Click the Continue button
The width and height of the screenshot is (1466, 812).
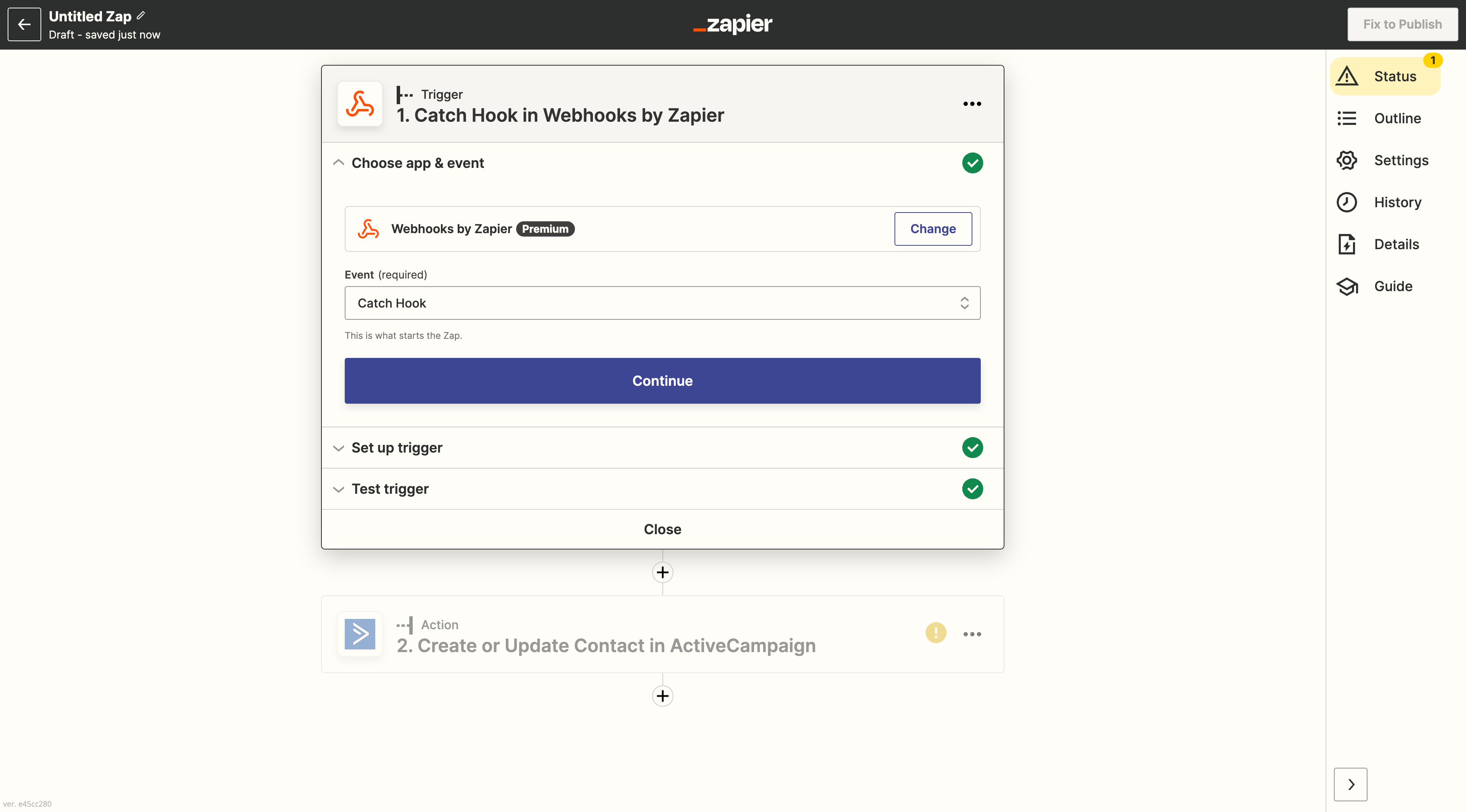click(x=662, y=380)
